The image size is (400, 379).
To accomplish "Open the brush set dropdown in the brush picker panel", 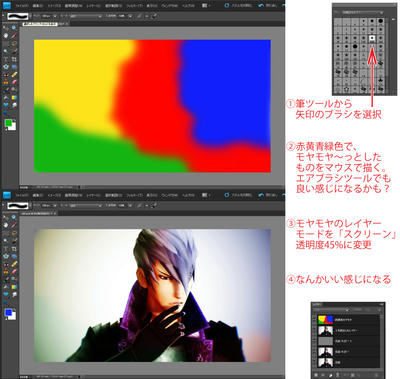I will point(362,13).
